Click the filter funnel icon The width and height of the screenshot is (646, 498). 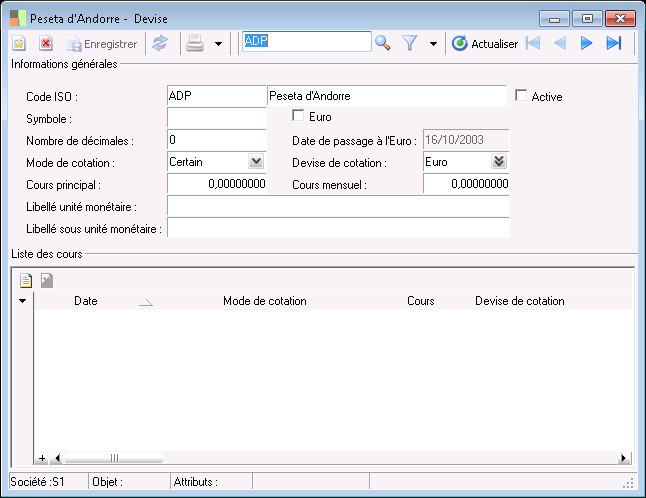pyautogui.click(x=409, y=43)
